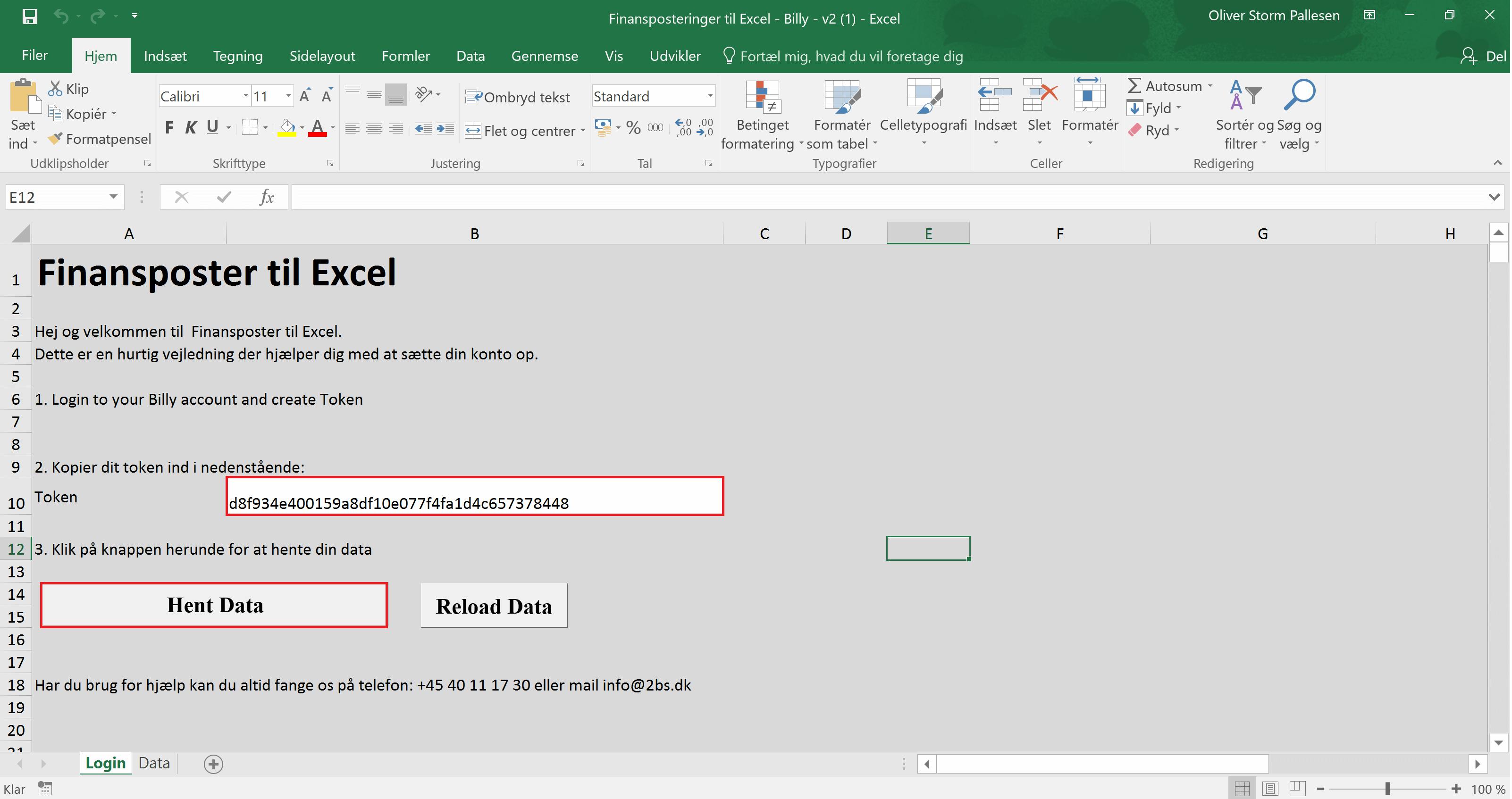Click the Redo arrow icon
The image size is (1512, 799).
pos(98,16)
